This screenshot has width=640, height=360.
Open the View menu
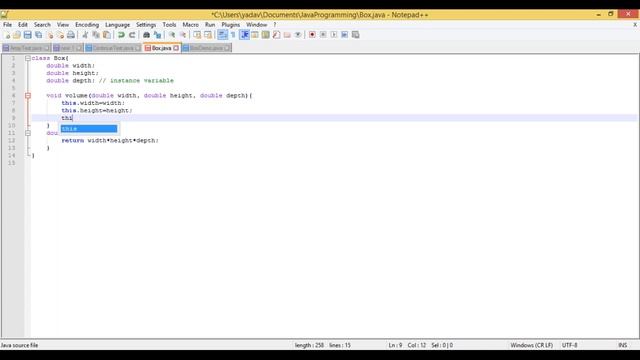click(x=63, y=25)
